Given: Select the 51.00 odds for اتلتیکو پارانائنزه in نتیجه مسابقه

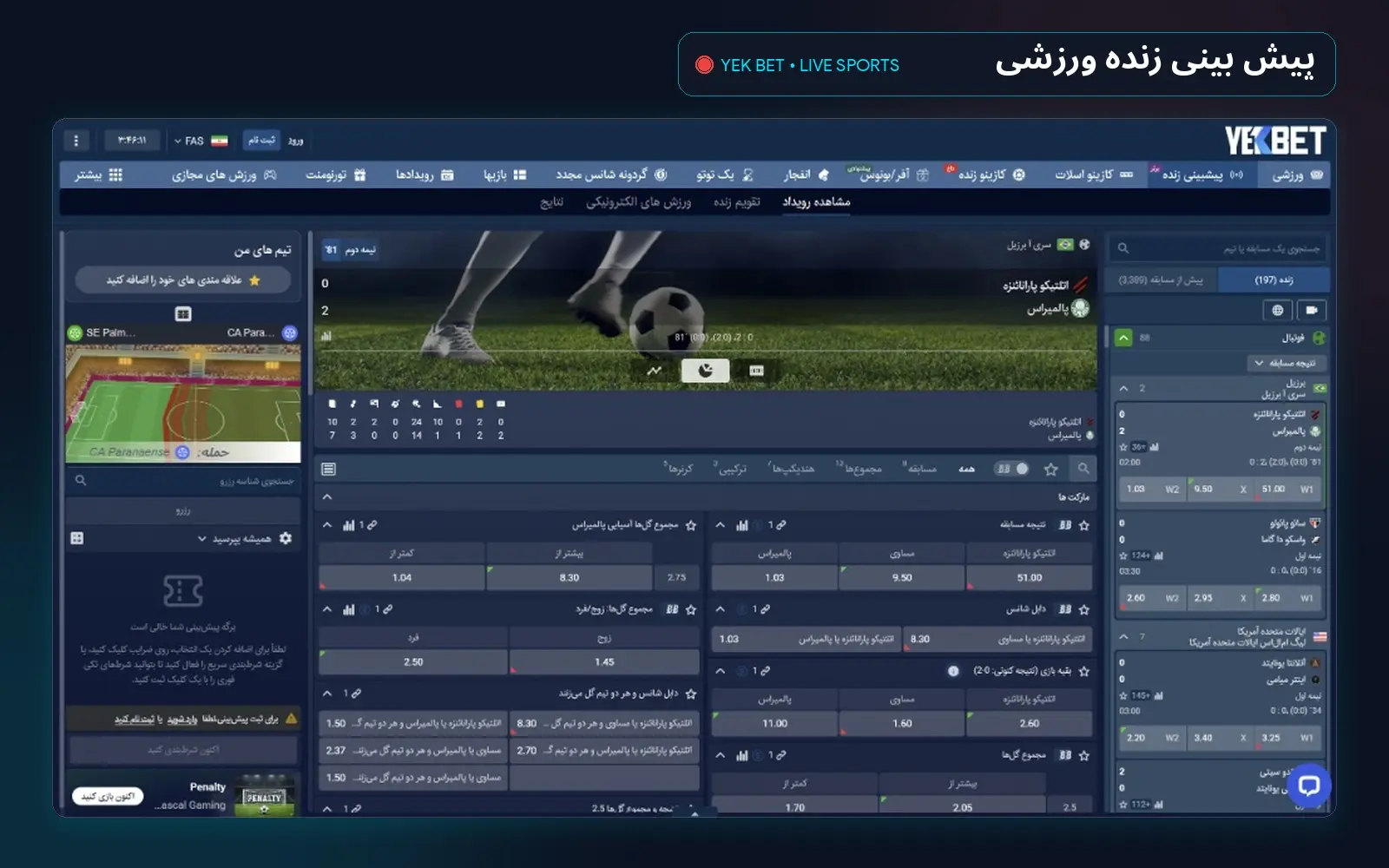Looking at the screenshot, I should 1030,578.
